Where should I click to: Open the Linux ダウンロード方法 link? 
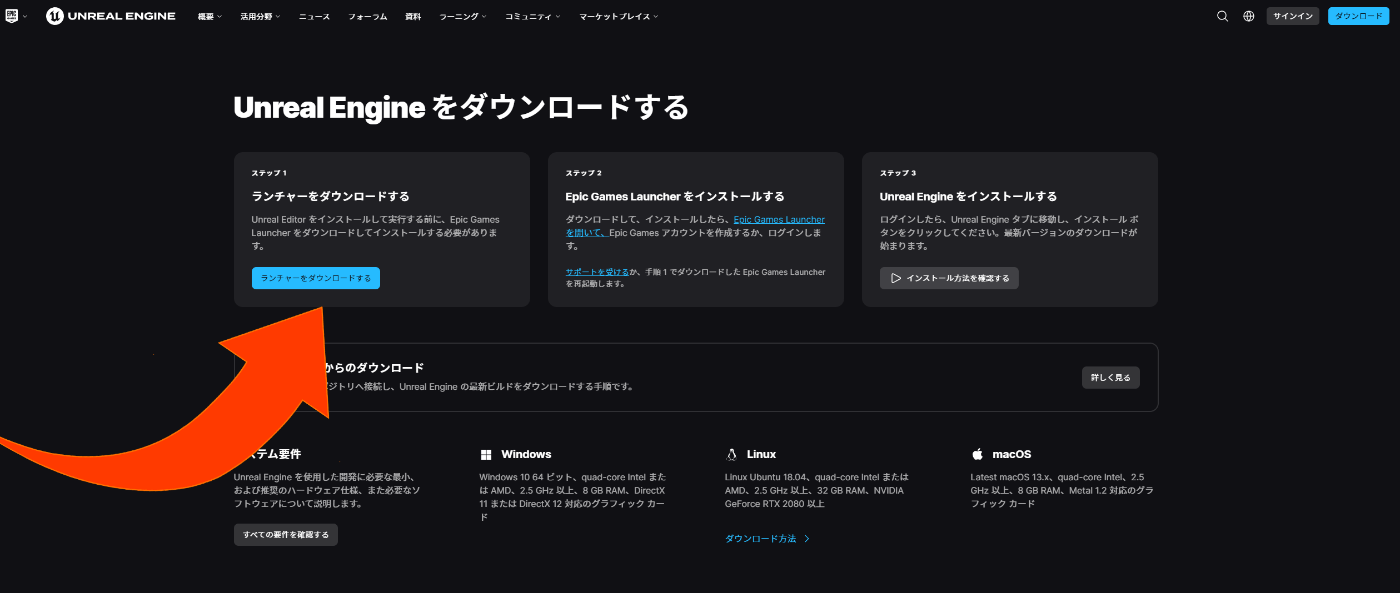[767, 538]
